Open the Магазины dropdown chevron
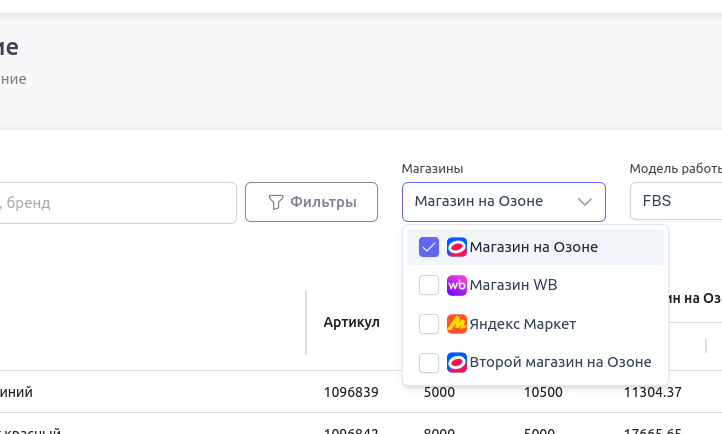This screenshot has height=434, width=722. point(584,202)
